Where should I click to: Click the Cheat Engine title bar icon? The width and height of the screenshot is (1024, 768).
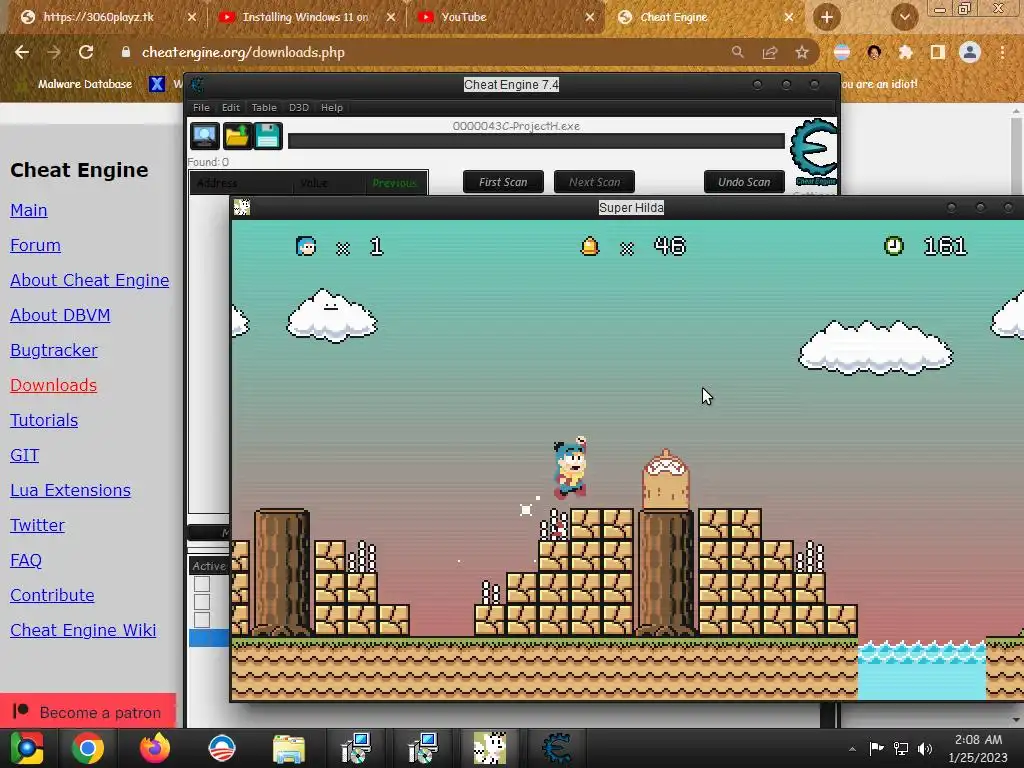pos(198,85)
